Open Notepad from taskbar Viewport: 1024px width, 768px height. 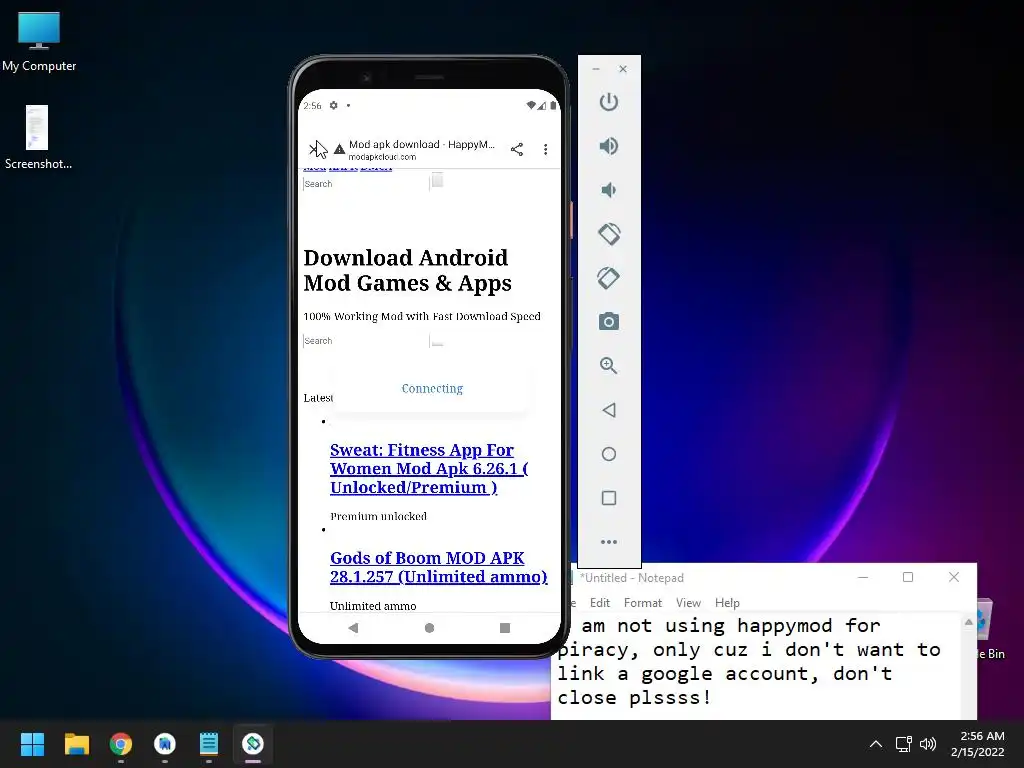coord(209,744)
